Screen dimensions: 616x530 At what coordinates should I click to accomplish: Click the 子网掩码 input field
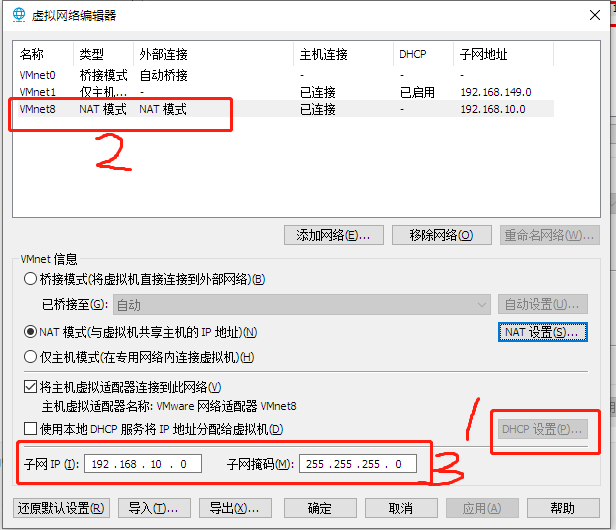(357, 464)
